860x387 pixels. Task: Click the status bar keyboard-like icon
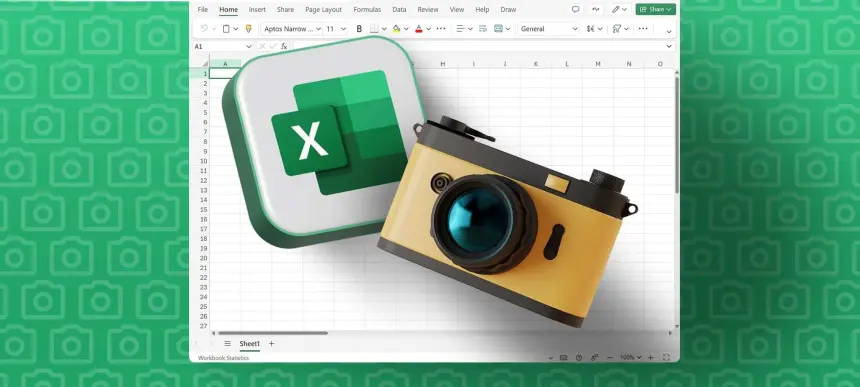pyautogui.click(x=563, y=357)
